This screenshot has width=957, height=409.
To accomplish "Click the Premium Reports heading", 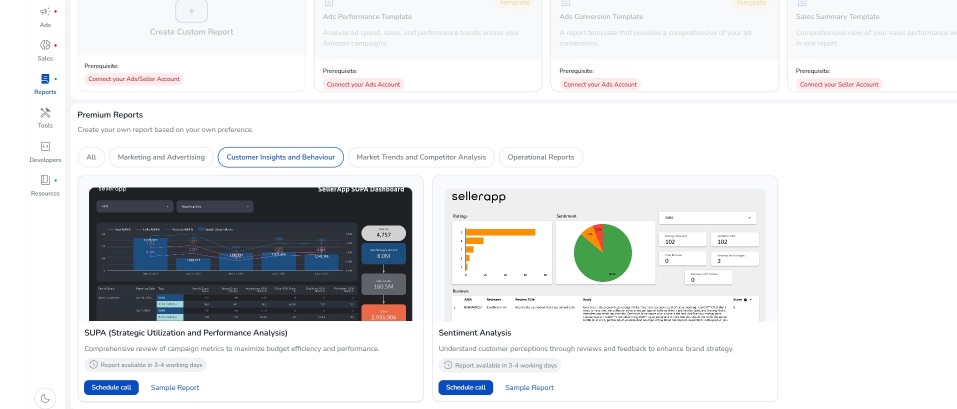I will pos(110,115).
